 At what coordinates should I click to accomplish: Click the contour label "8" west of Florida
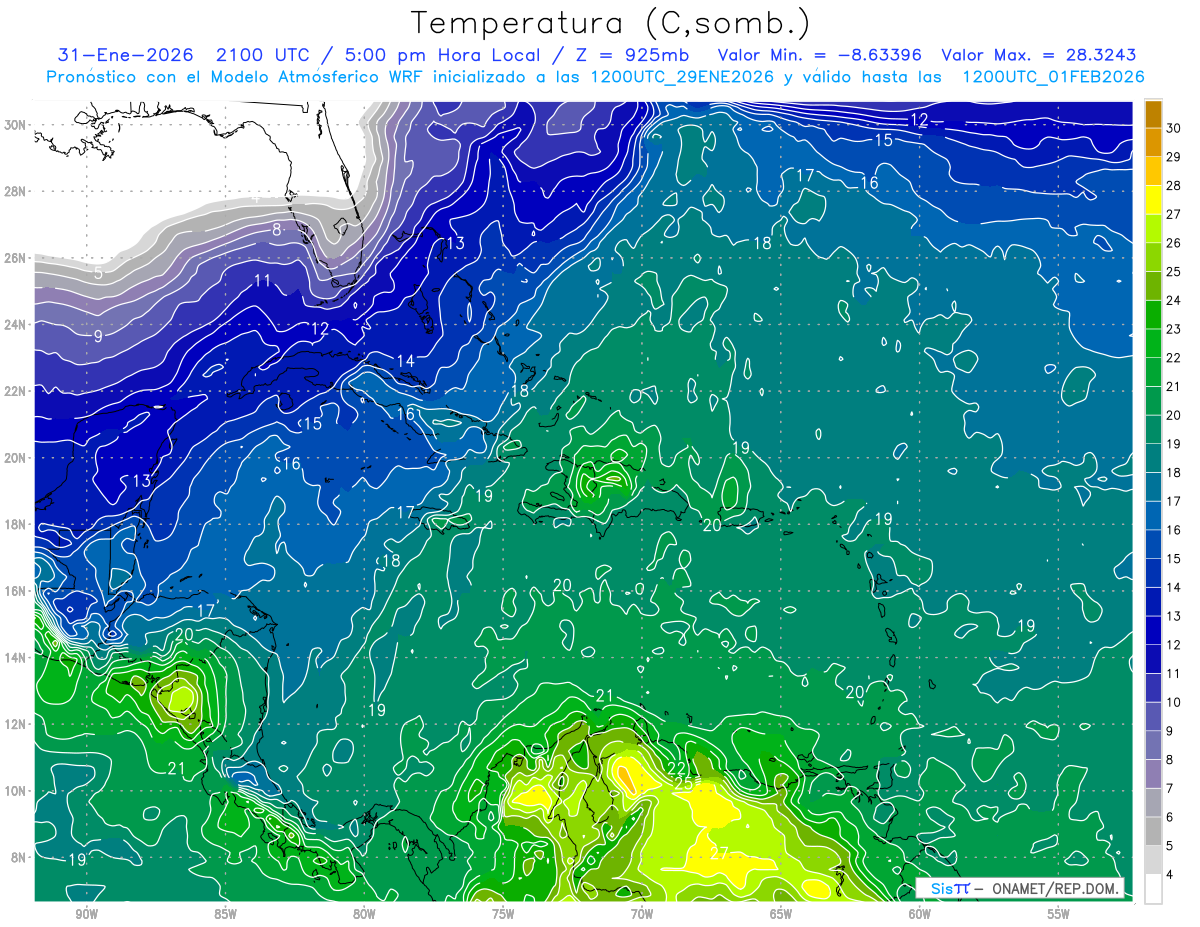(276, 229)
